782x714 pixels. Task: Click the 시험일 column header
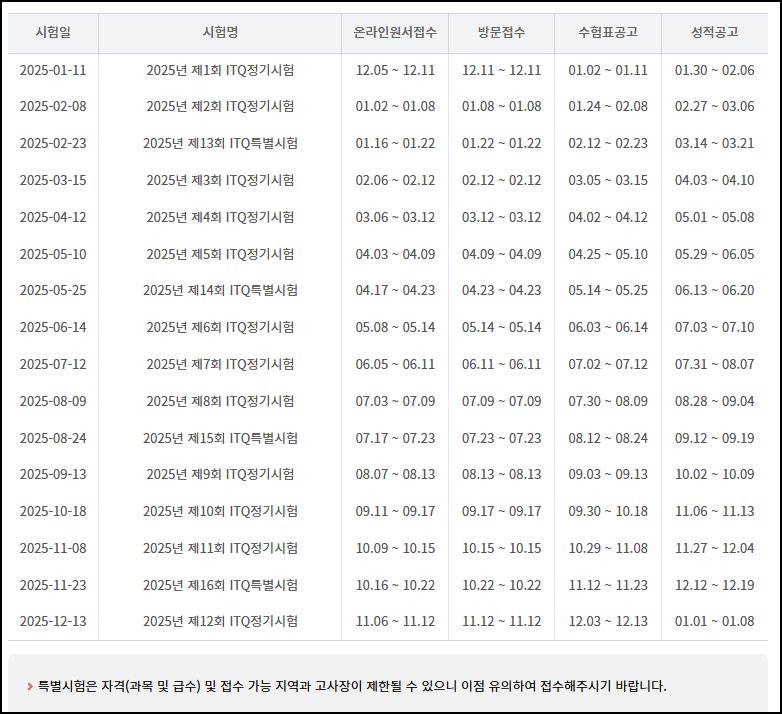pyautogui.click(x=53, y=32)
